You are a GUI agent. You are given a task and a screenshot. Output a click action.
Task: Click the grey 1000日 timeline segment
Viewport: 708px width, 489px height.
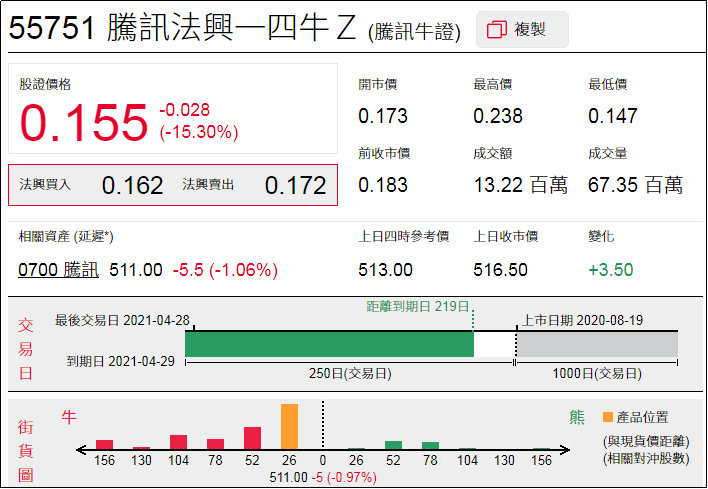coord(597,345)
